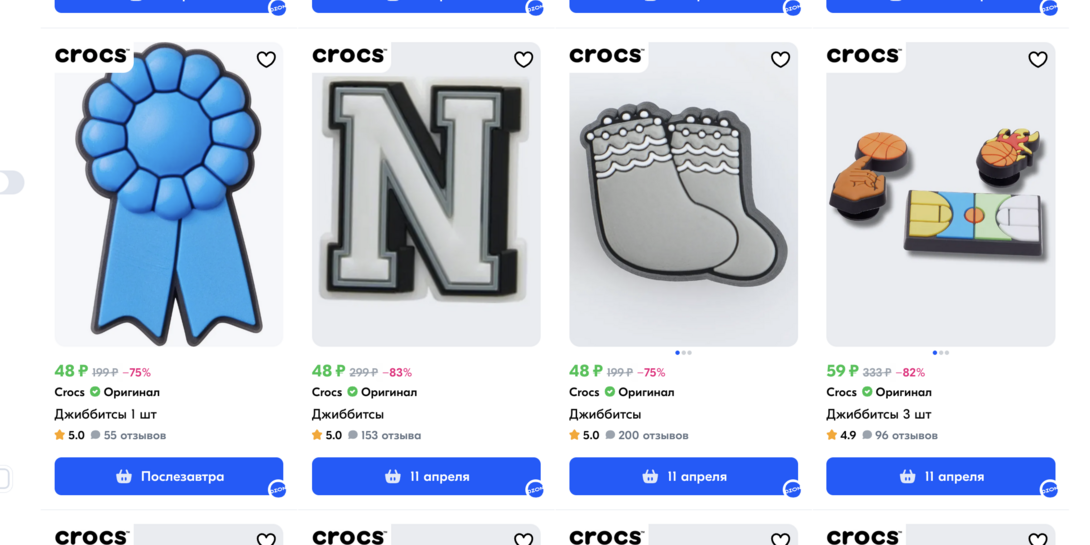Click heart icon on grey socks charm

pos(780,60)
